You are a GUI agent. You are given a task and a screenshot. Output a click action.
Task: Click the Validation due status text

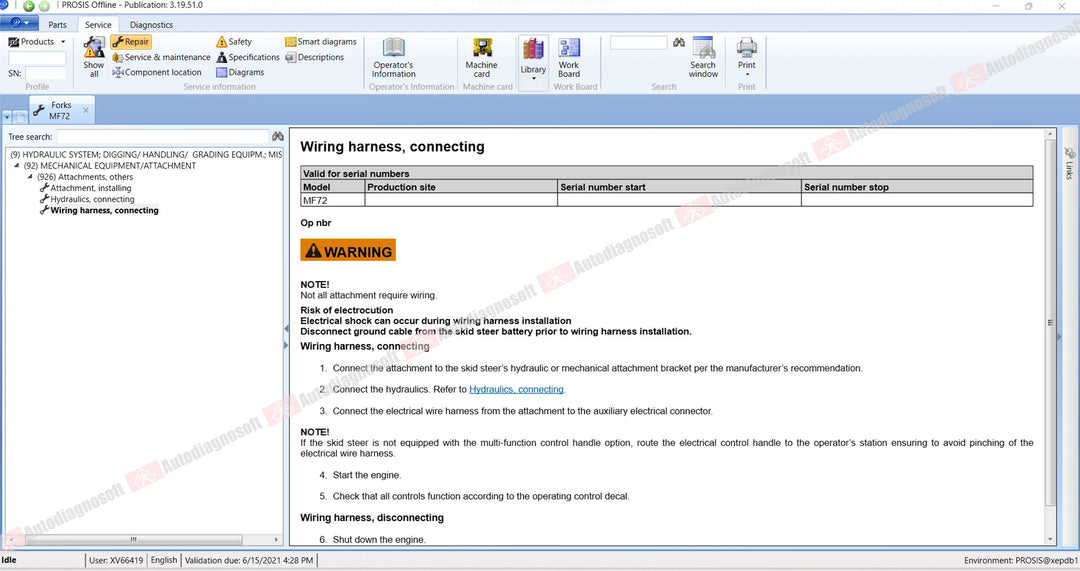[249, 560]
